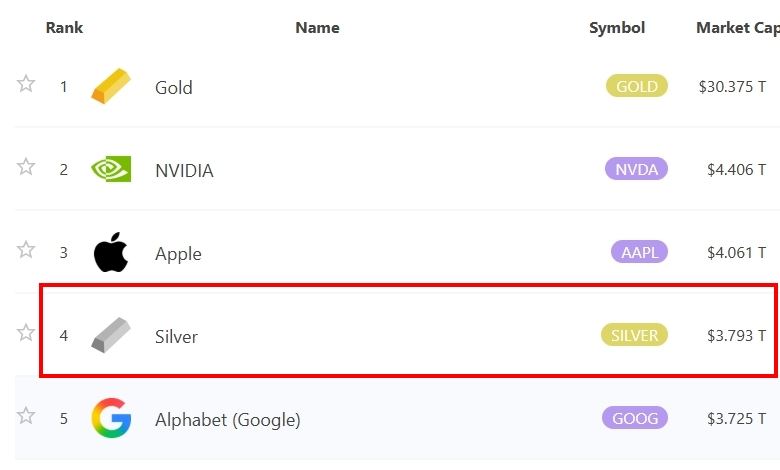The image size is (780, 470).
Task: Click the Google logo icon
Action: pos(111,418)
